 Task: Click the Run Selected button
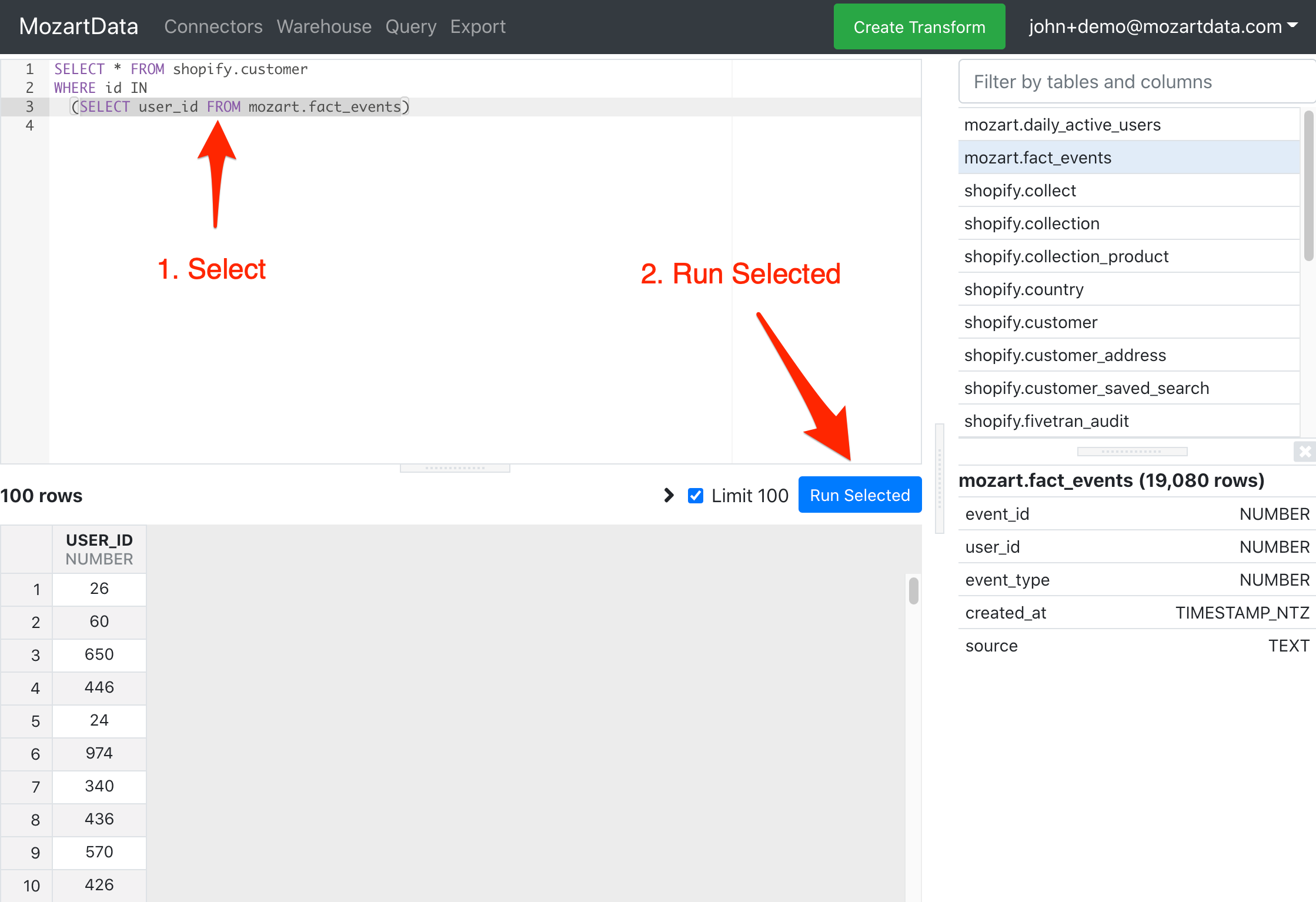click(x=860, y=495)
